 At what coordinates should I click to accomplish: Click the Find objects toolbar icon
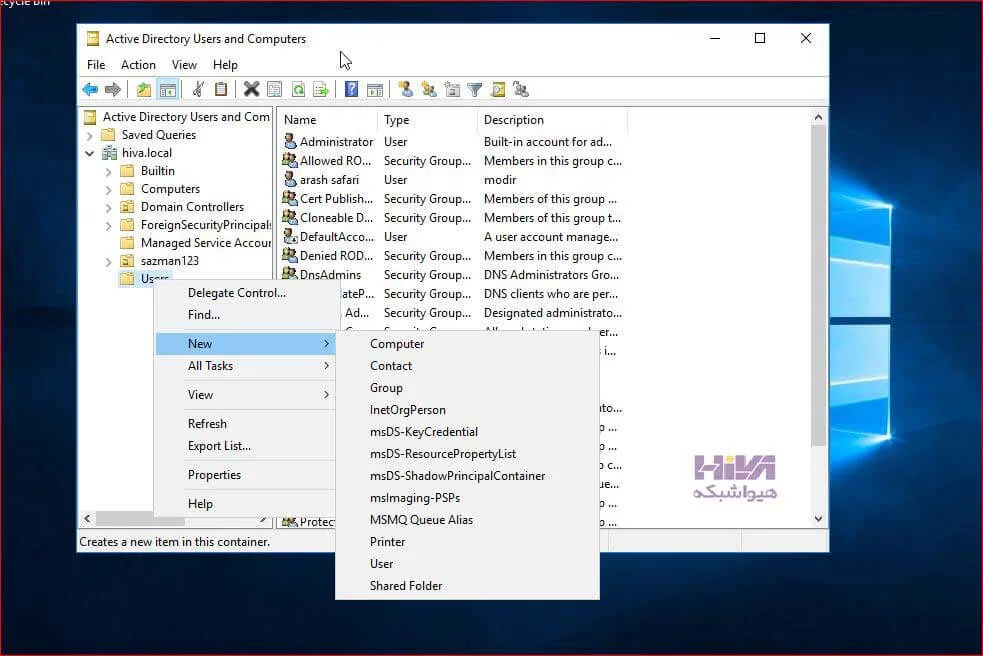pos(498,90)
